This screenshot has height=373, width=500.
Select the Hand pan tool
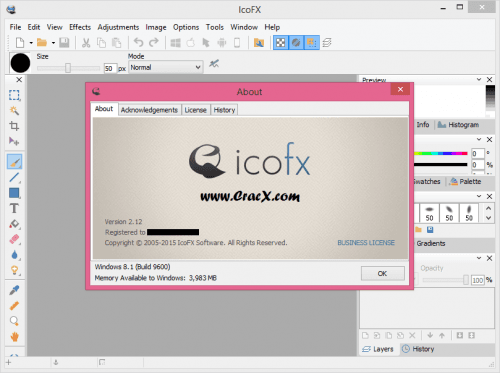coord(14,337)
